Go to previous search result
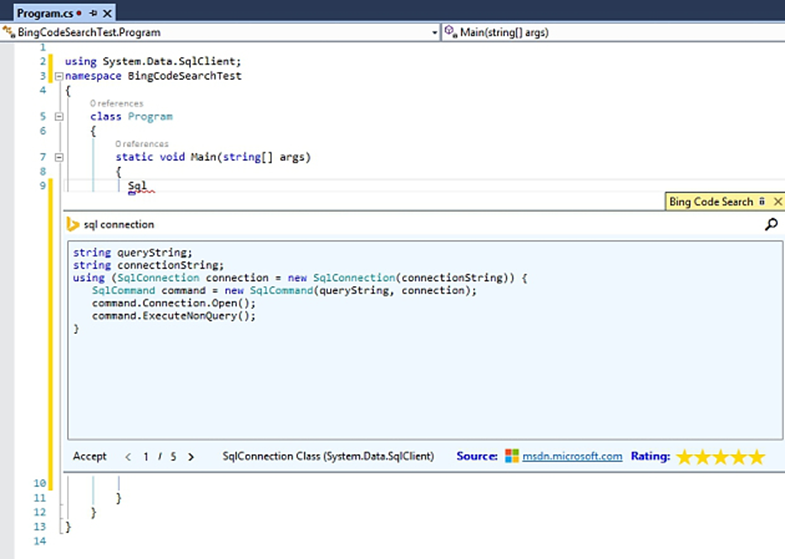This screenshot has height=559, width=785. (128, 457)
